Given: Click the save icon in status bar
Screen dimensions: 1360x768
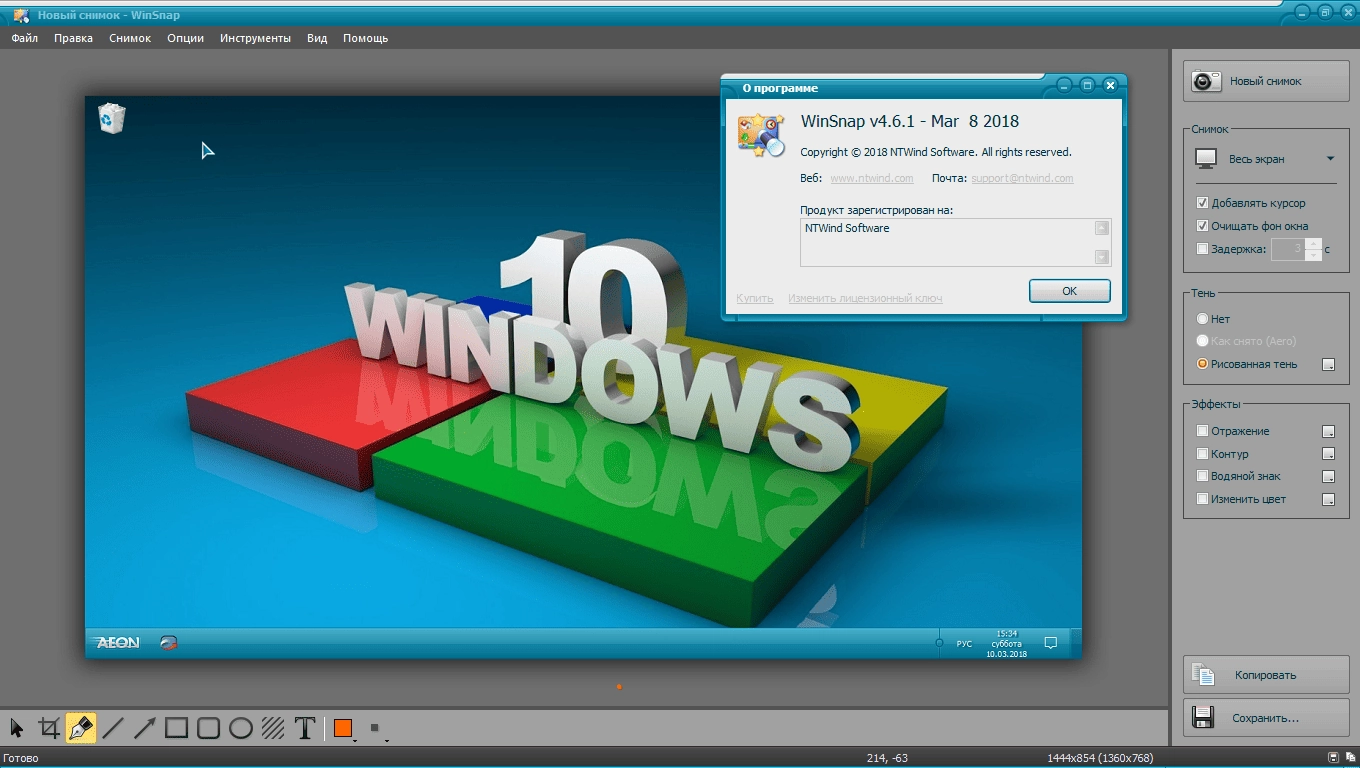Looking at the screenshot, I should (1333, 758).
